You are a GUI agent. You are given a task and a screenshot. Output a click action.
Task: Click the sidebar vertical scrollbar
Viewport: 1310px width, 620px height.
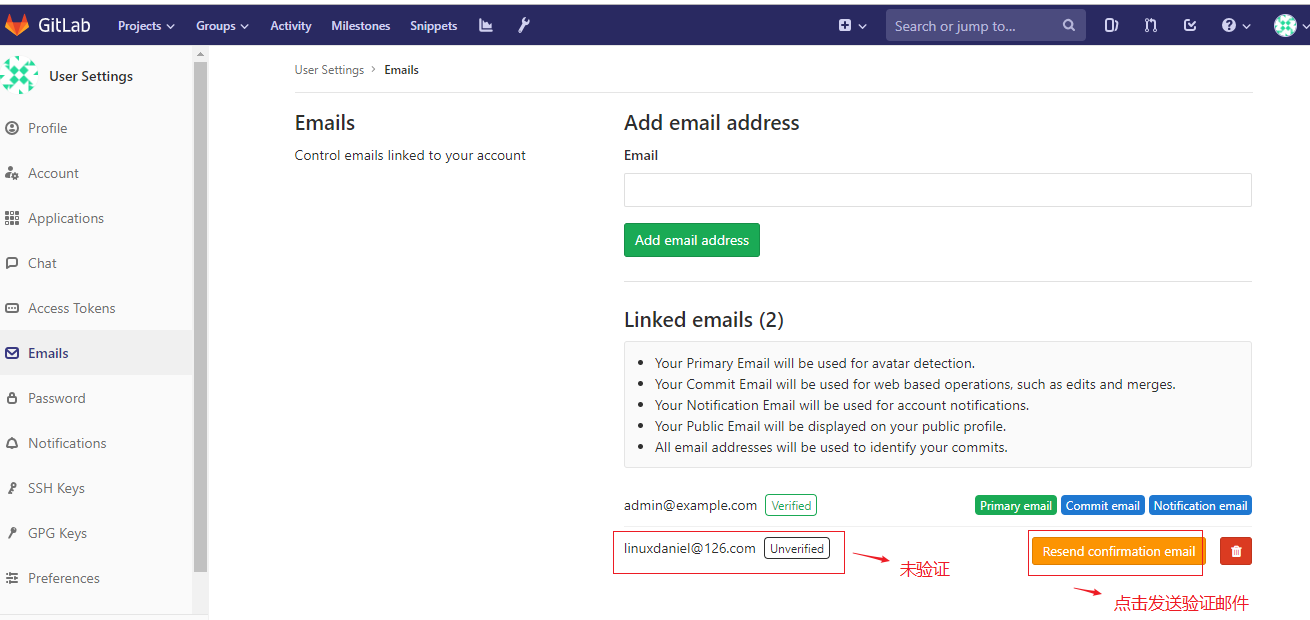point(200,316)
